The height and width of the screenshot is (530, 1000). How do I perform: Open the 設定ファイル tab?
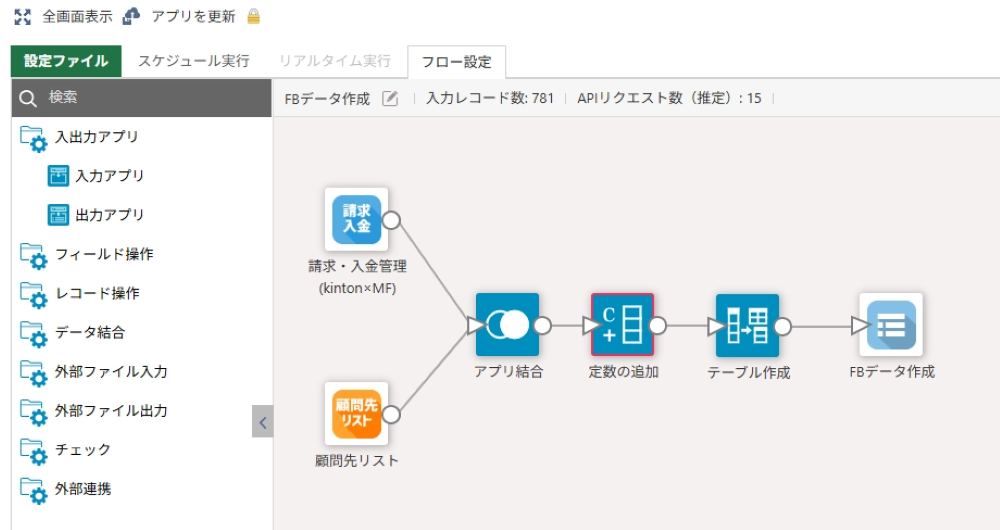pos(66,61)
